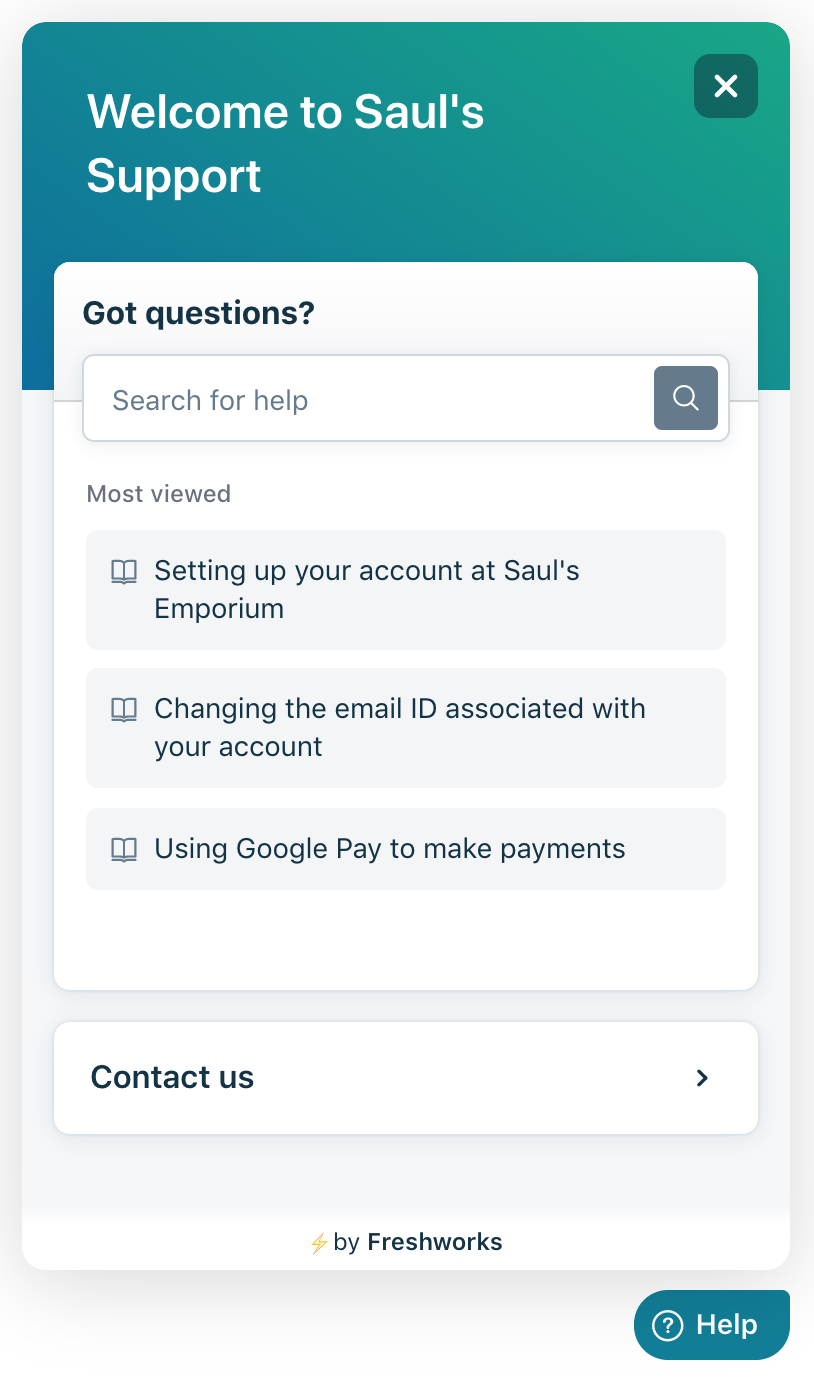
Task: Expand Contact us via the chevron arrow
Action: pos(702,1078)
